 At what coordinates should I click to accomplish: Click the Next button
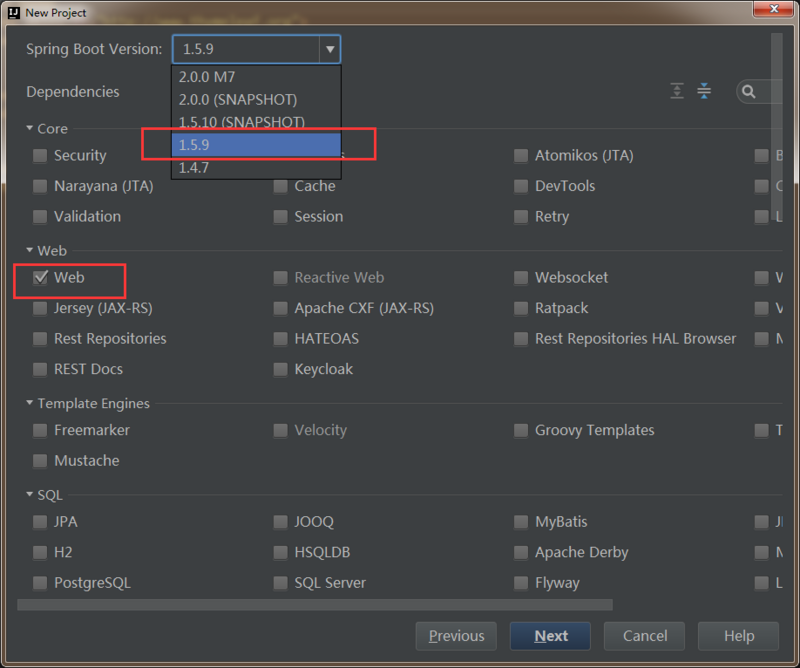[551, 636]
